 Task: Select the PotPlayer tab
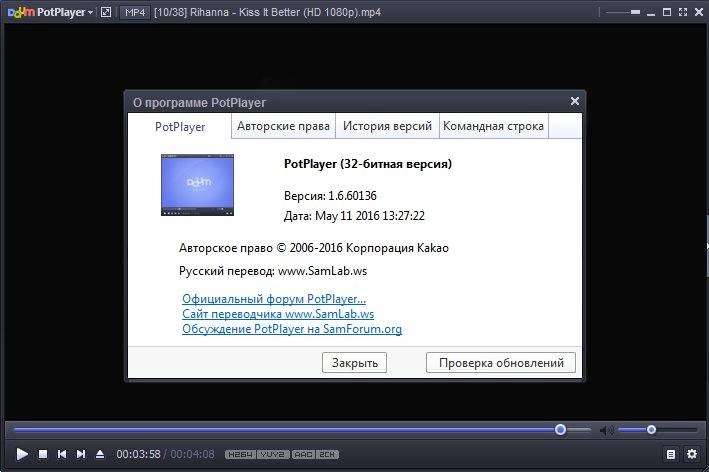[180, 127]
